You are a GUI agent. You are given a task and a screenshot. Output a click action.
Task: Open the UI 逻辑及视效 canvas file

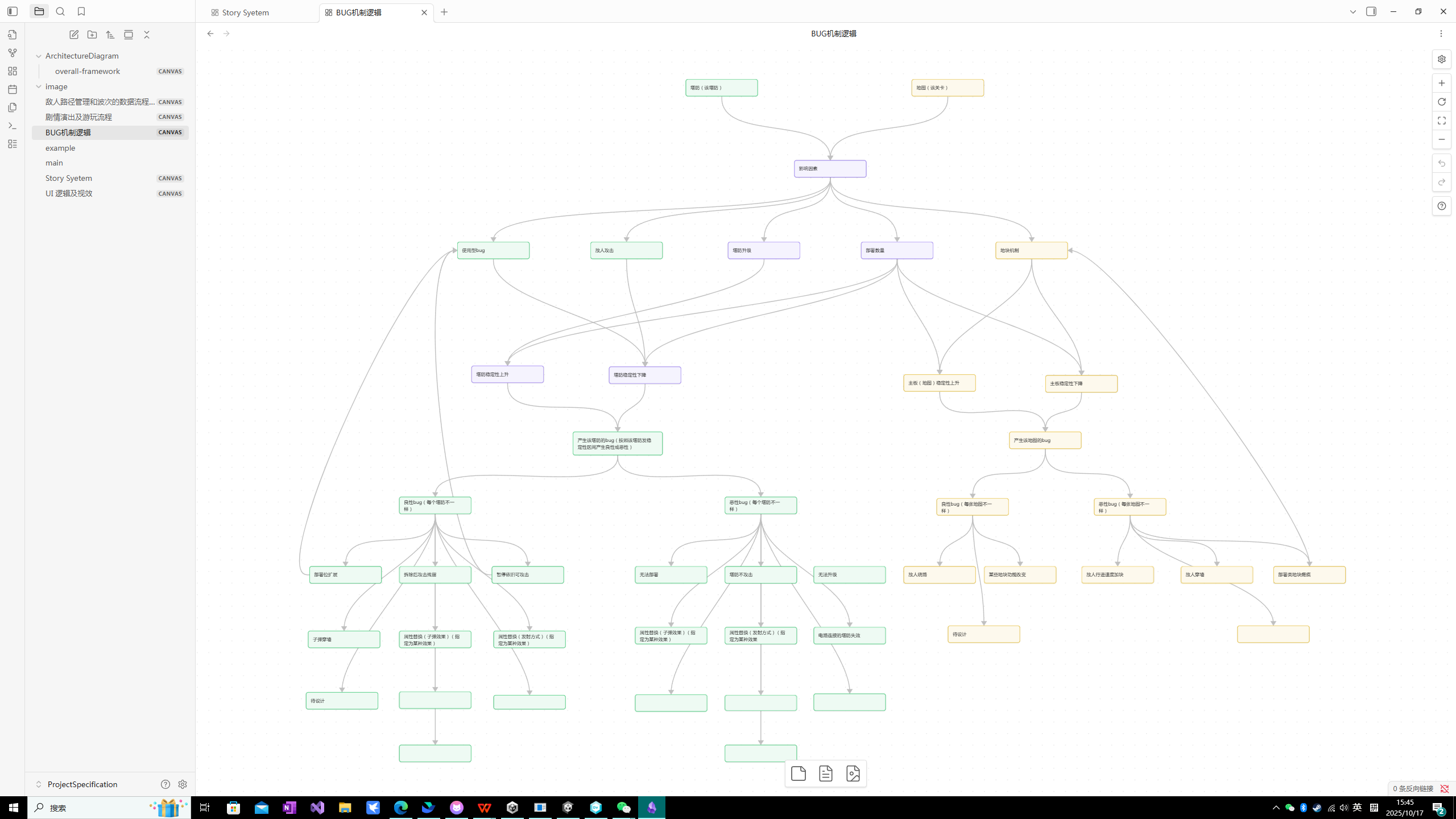(69, 193)
